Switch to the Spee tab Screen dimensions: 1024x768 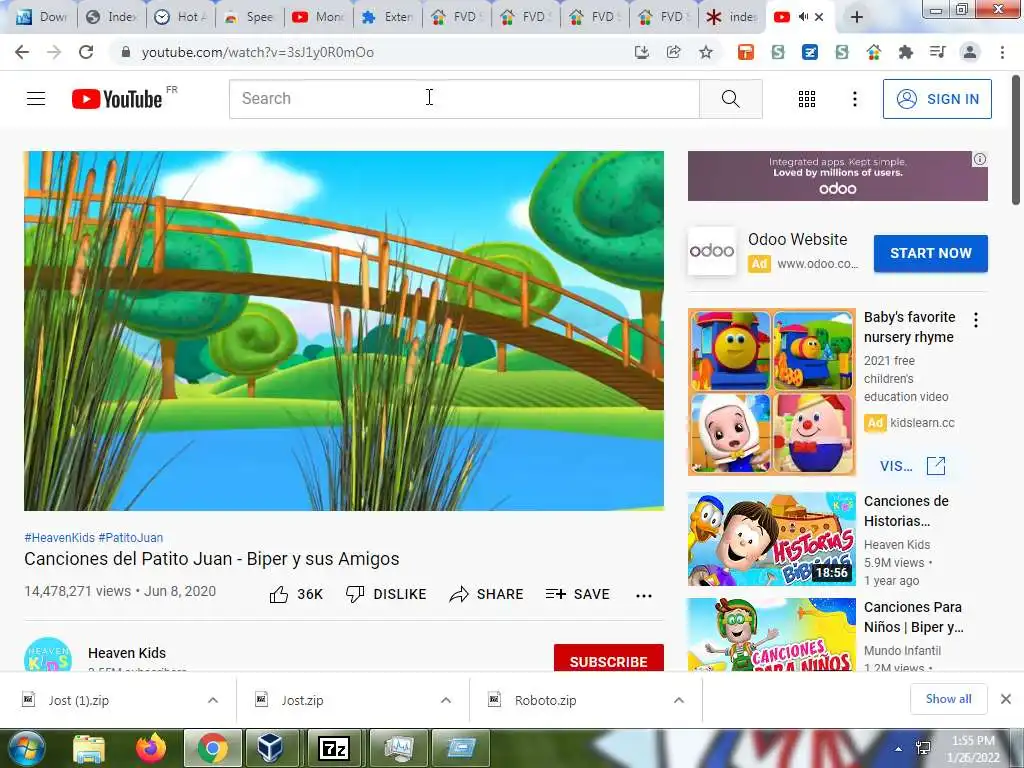(x=249, y=17)
